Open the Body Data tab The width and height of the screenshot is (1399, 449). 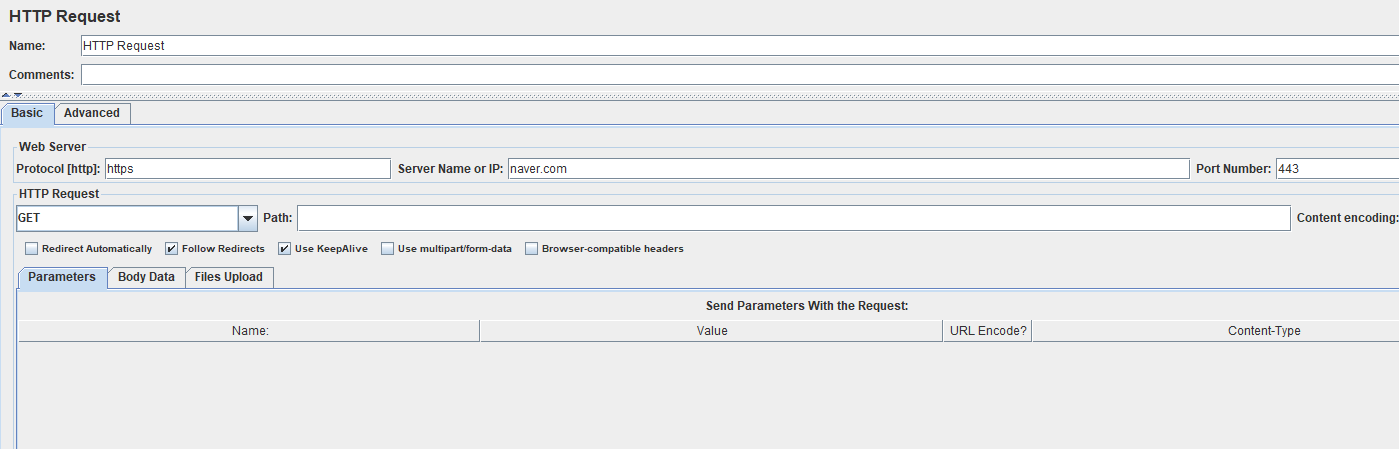[146, 277]
